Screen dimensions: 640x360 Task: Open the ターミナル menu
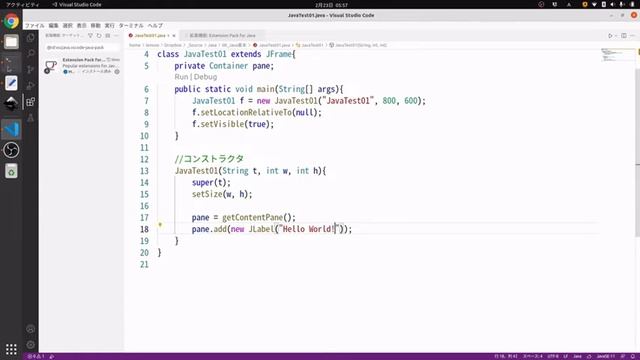point(131,25)
